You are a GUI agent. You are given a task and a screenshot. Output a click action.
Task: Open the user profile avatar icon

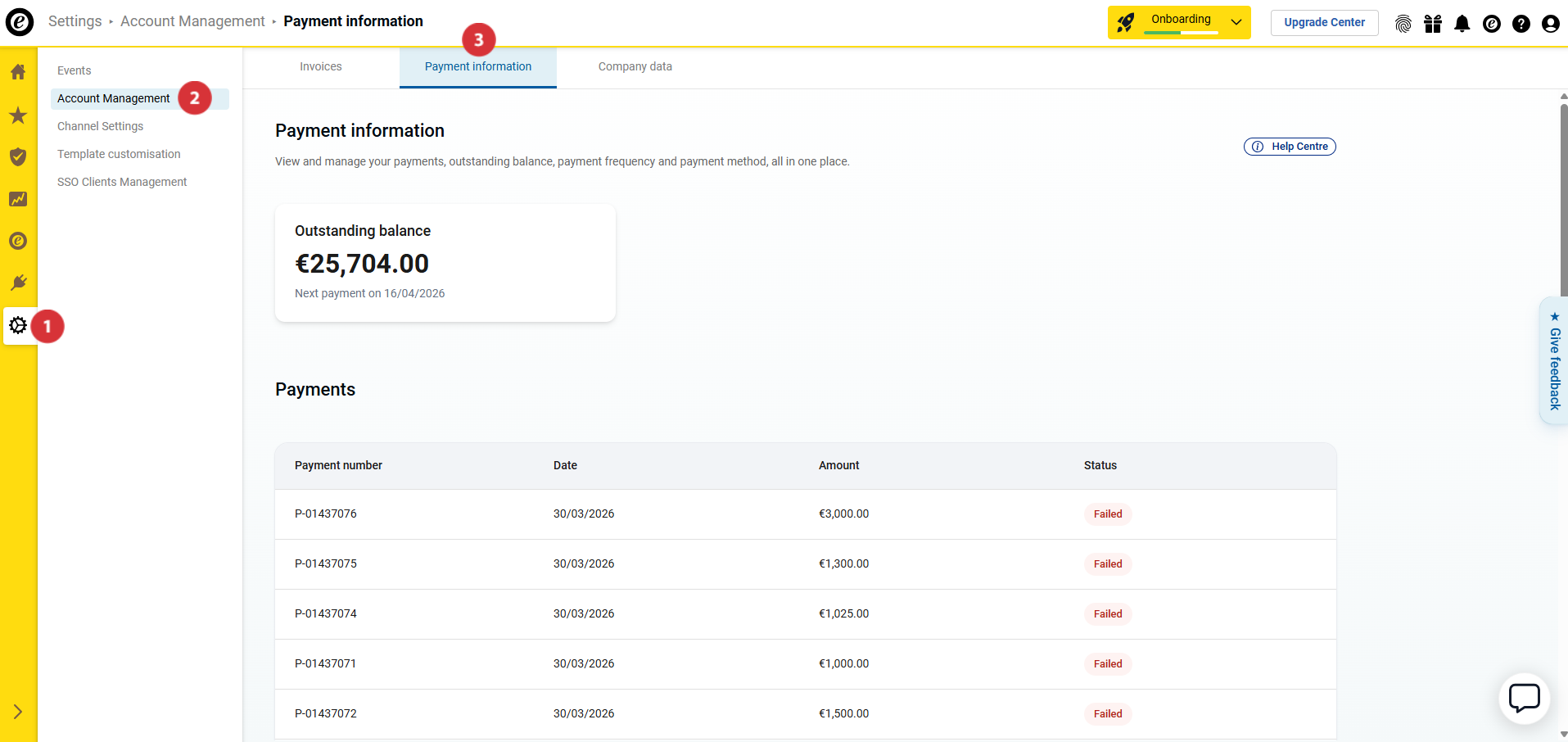[1550, 24]
